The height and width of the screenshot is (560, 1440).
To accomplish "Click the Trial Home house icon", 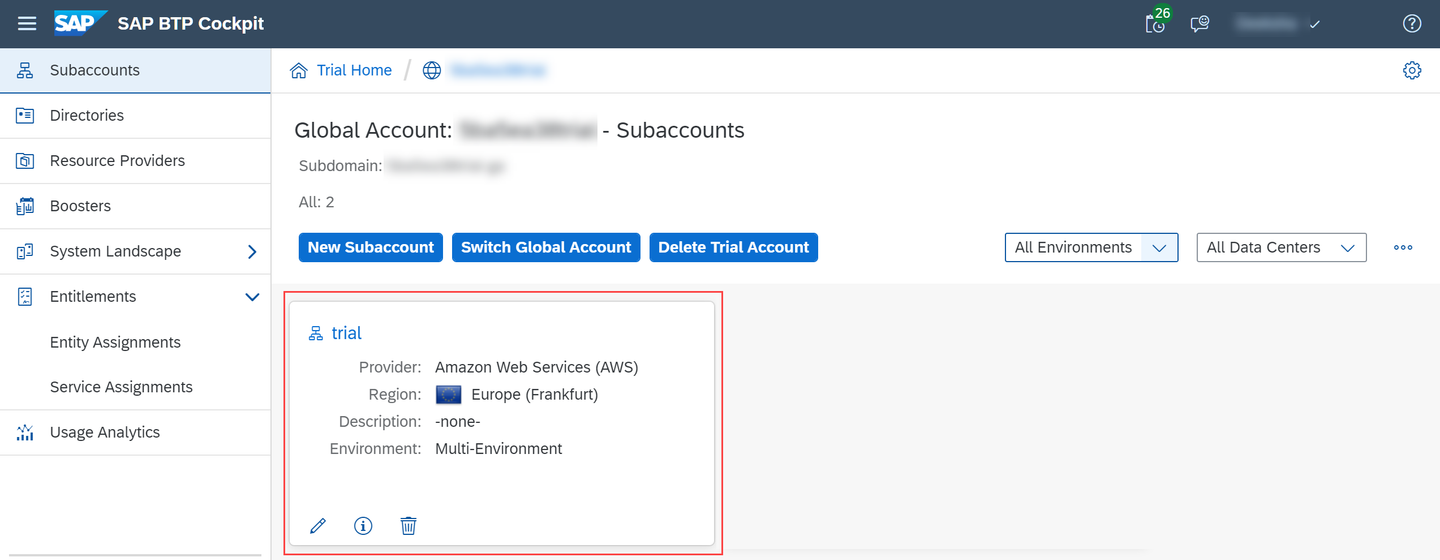I will tap(298, 70).
